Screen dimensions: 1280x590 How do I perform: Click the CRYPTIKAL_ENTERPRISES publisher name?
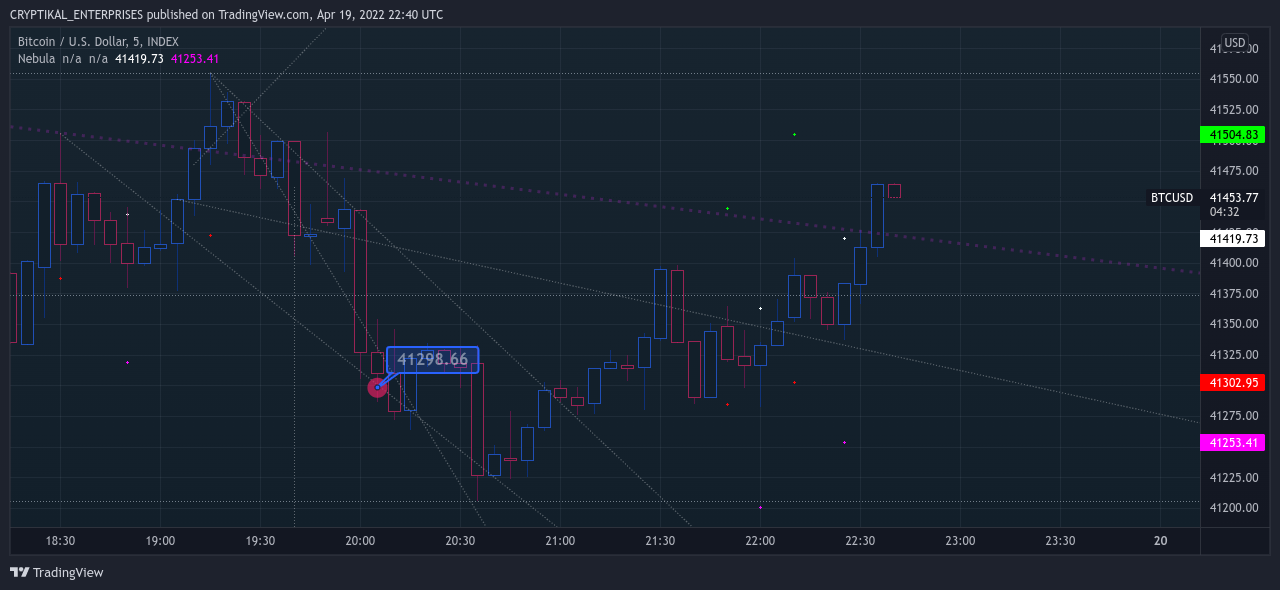coord(76,15)
